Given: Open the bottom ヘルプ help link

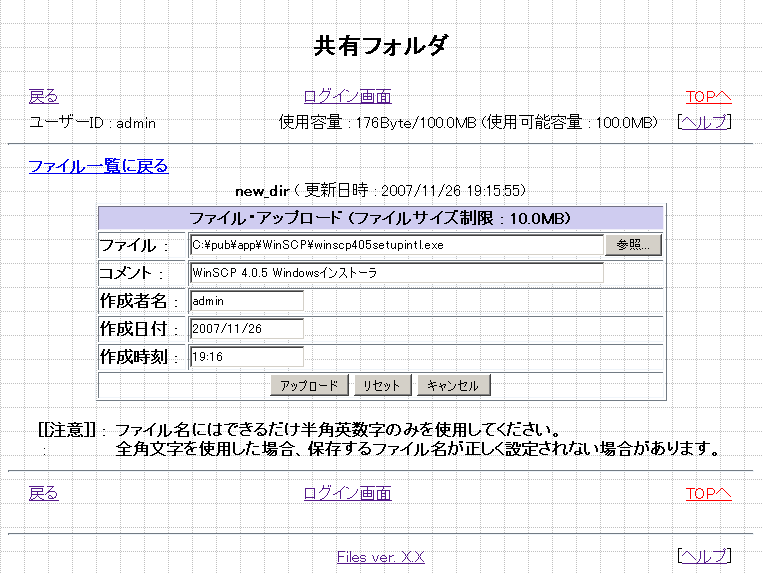Looking at the screenshot, I should pyautogui.click(x=704, y=556).
